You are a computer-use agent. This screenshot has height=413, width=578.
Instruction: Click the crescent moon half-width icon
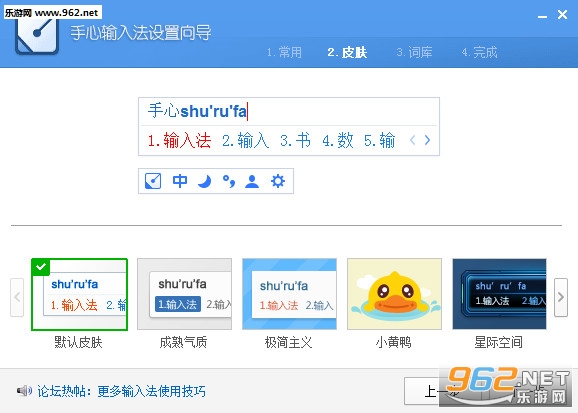tap(205, 181)
